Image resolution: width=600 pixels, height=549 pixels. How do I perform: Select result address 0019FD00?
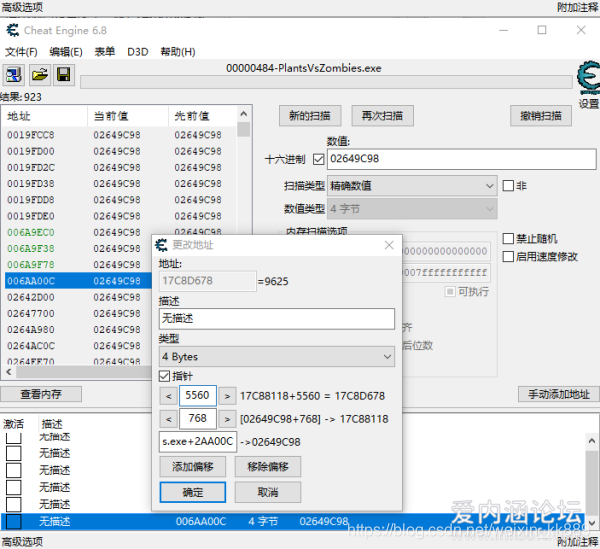(x=31, y=151)
